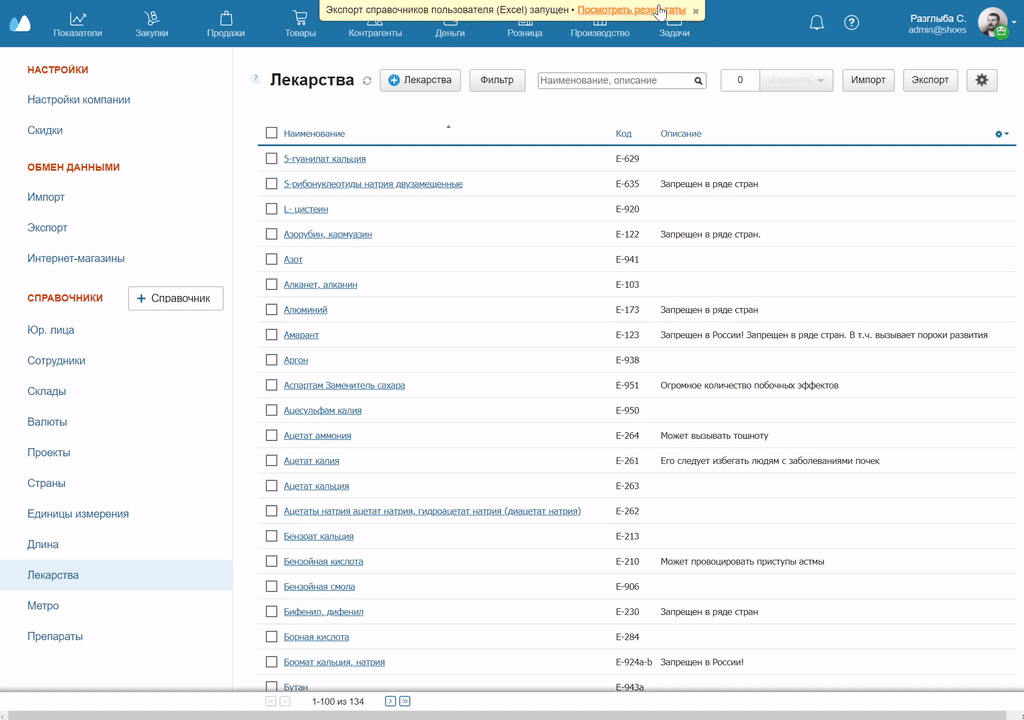This screenshot has height=720, width=1024.
Task: Select the Амарант row checkbox
Action: click(x=271, y=335)
